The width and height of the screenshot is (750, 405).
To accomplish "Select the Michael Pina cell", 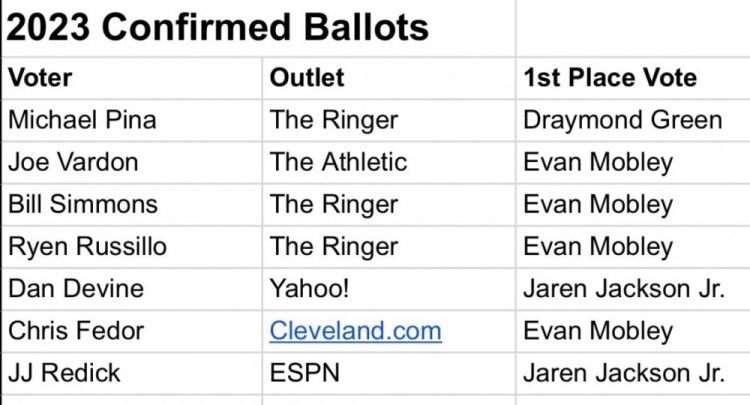I will [132, 120].
